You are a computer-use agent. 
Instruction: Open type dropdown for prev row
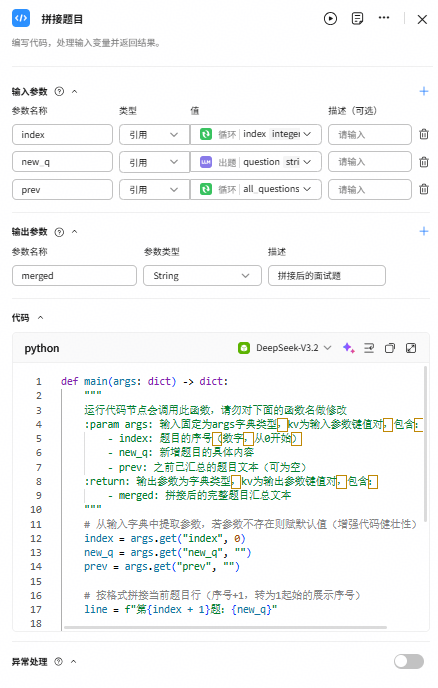coord(154,190)
